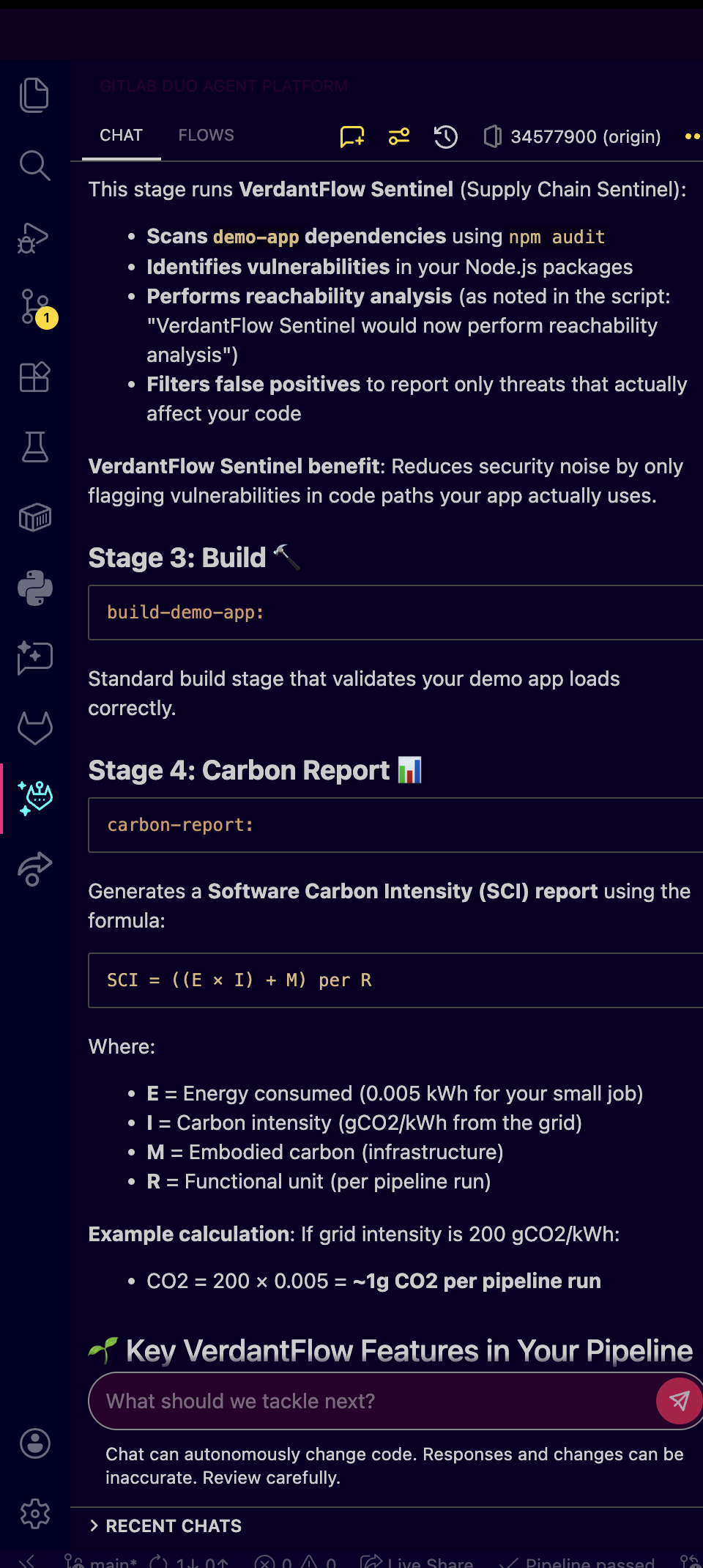Open the Testing flask icon
703x1568 pixels.
pos(34,447)
